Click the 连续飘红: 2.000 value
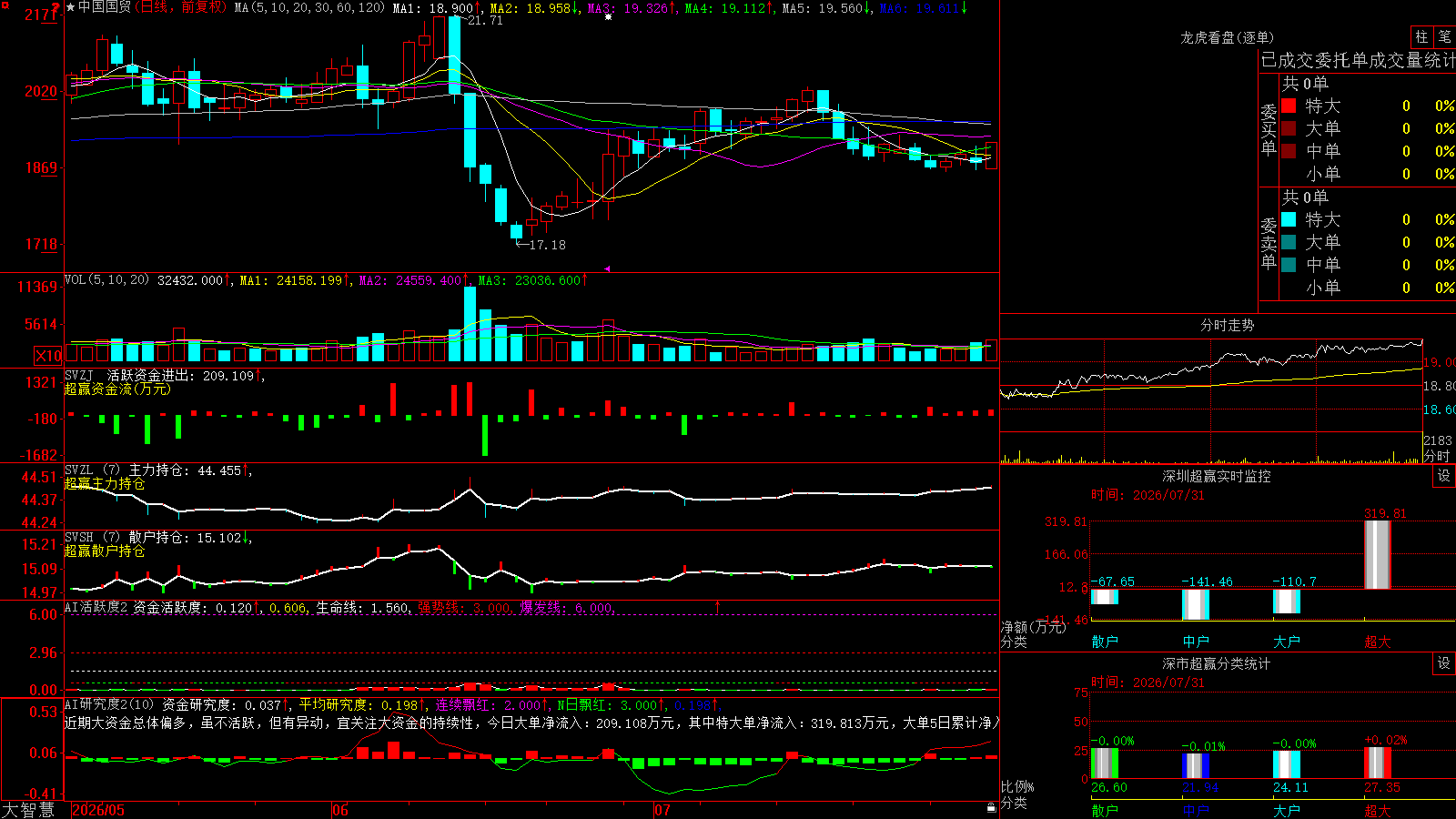Viewport: 1456px width, 819px height. click(488, 704)
